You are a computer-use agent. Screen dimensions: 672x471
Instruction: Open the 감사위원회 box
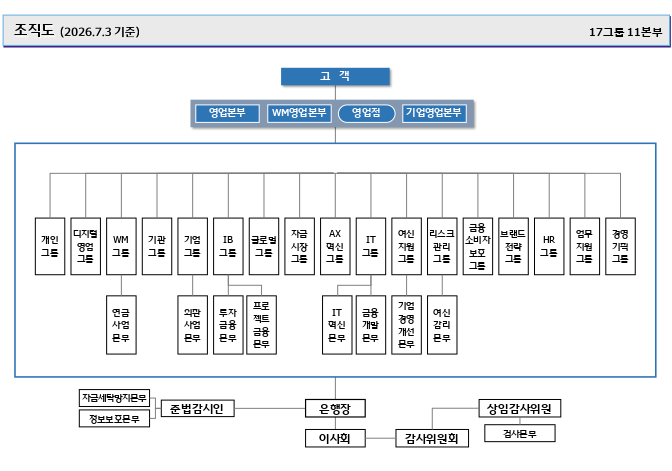tap(432, 438)
